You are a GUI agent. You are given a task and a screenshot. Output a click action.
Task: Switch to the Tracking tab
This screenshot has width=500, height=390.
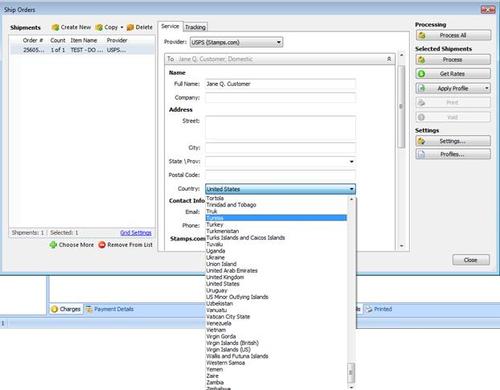click(195, 27)
